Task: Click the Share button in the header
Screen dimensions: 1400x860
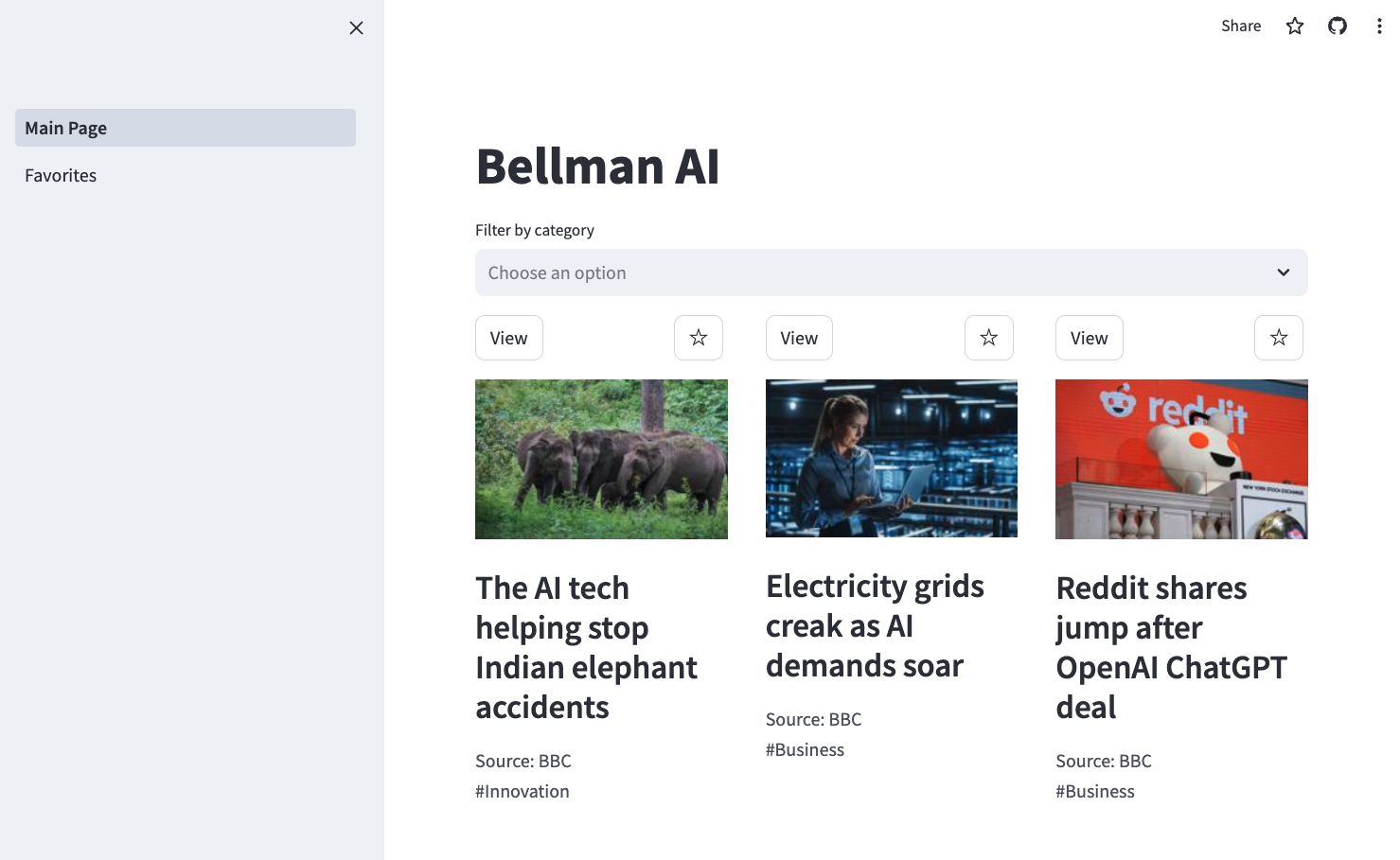Action: tap(1241, 26)
